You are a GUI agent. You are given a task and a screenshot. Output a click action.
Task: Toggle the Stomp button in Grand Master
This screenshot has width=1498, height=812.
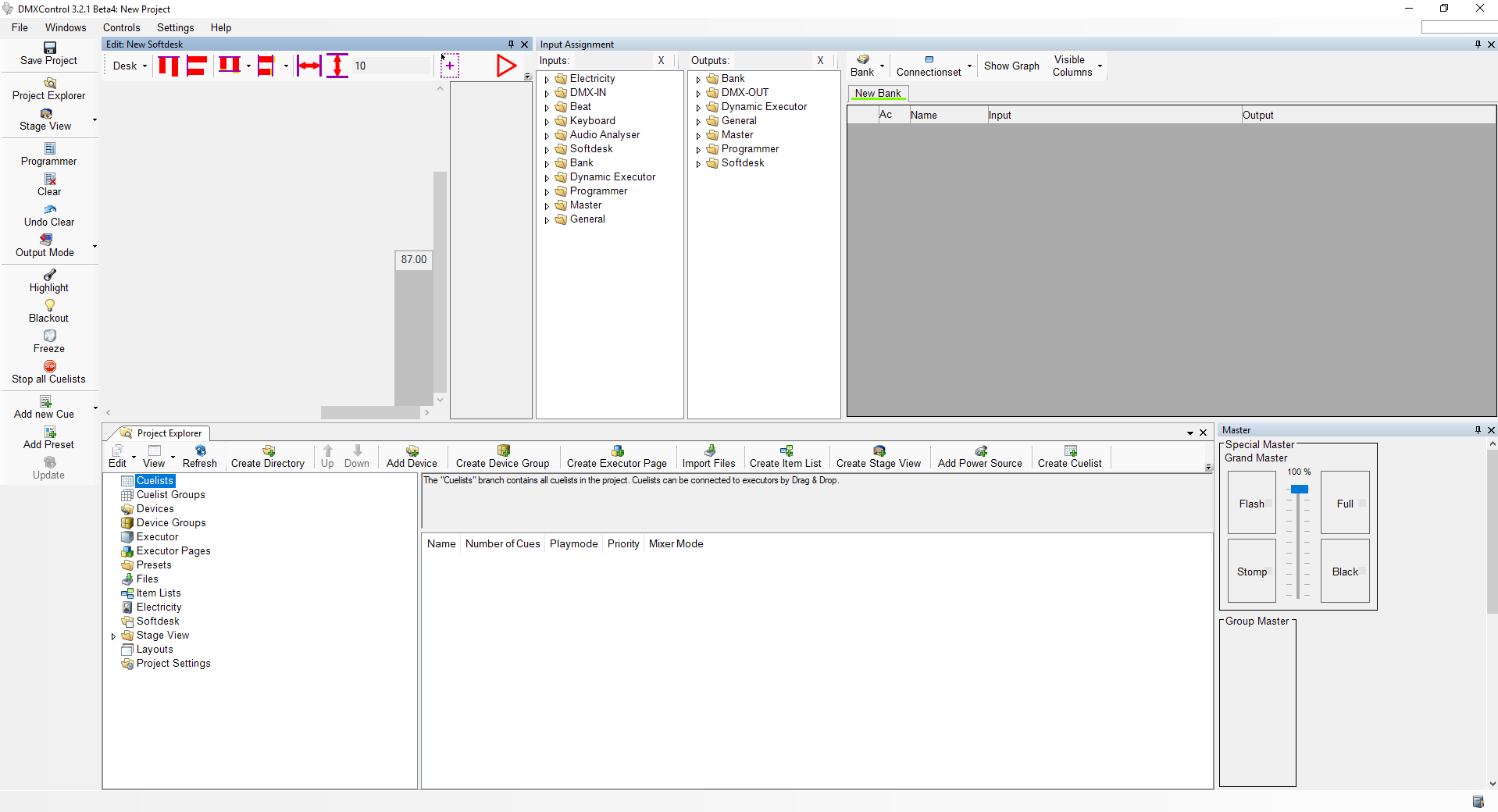pos(1251,572)
